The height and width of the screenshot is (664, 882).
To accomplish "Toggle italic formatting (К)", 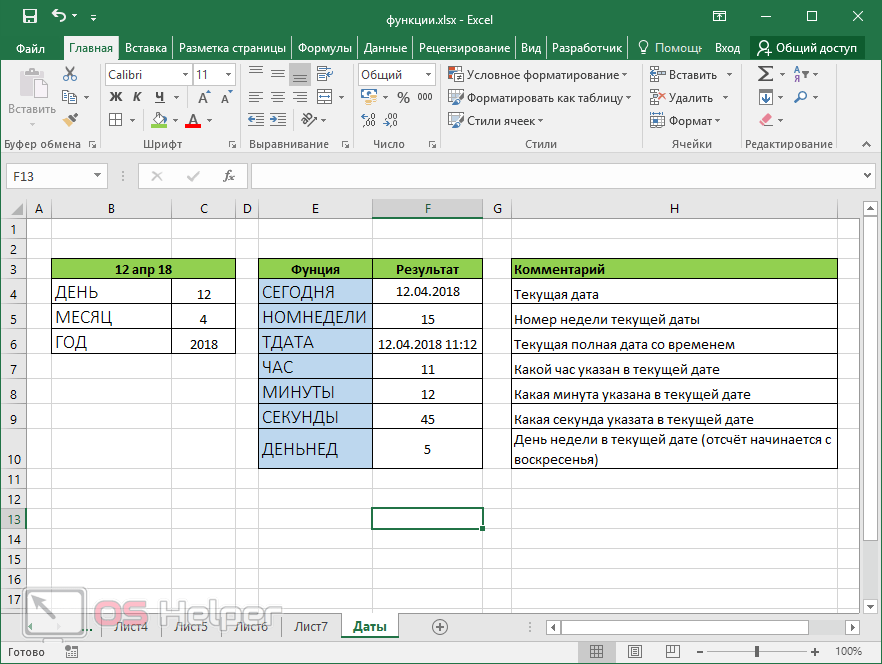I will click(135, 97).
